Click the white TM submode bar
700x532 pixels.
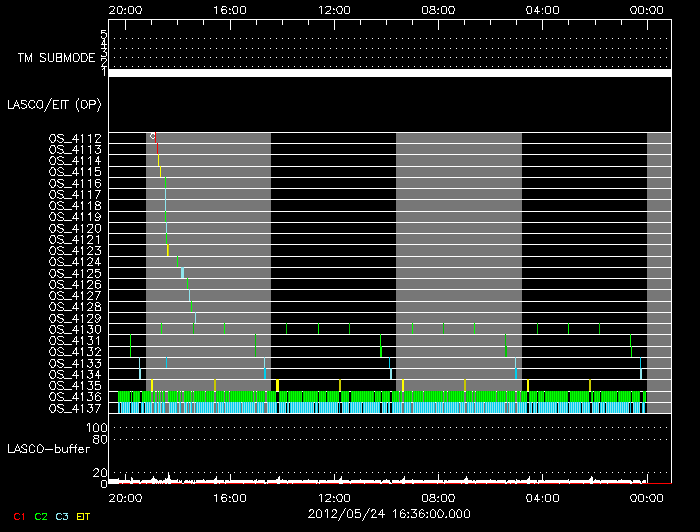tap(390, 73)
